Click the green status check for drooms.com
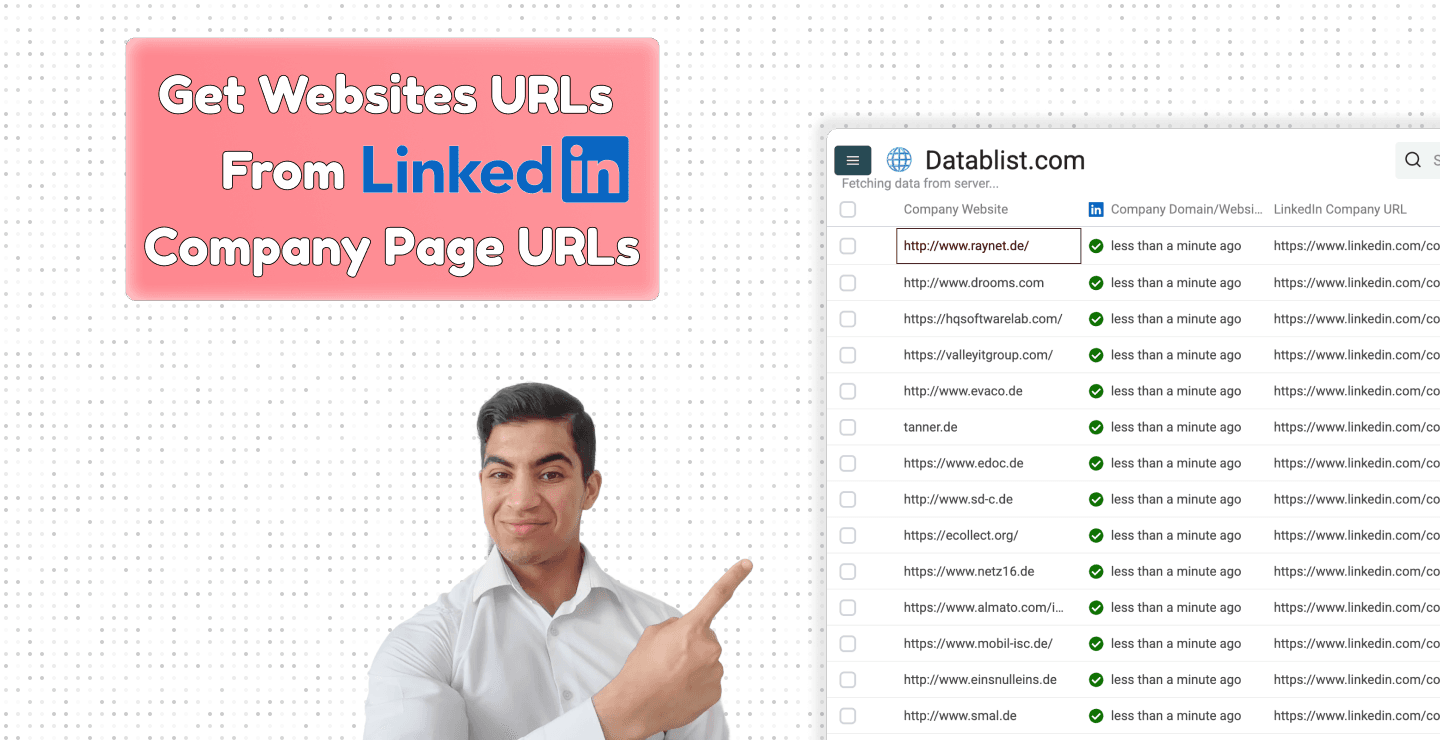Screen dimensions: 1440x740 pos(1095,282)
